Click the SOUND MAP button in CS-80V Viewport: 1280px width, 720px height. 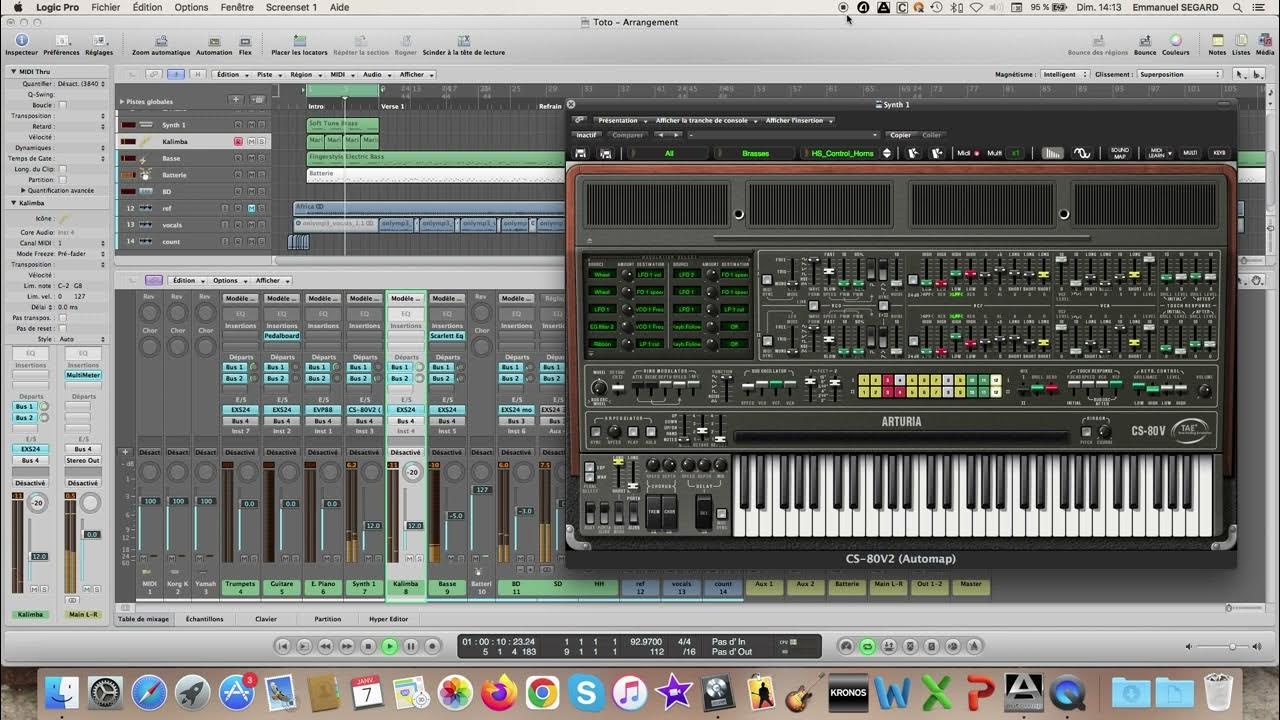[1120, 153]
